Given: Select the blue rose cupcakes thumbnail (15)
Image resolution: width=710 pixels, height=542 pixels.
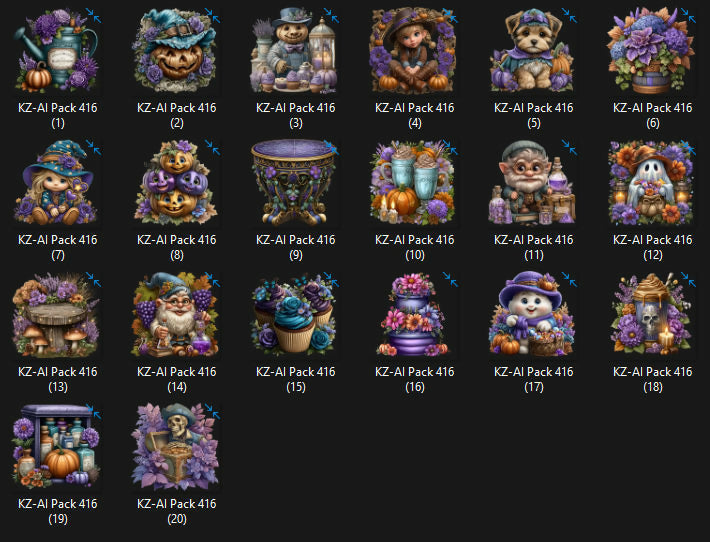Looking at the screenshot, I should (x=296, y=314).
